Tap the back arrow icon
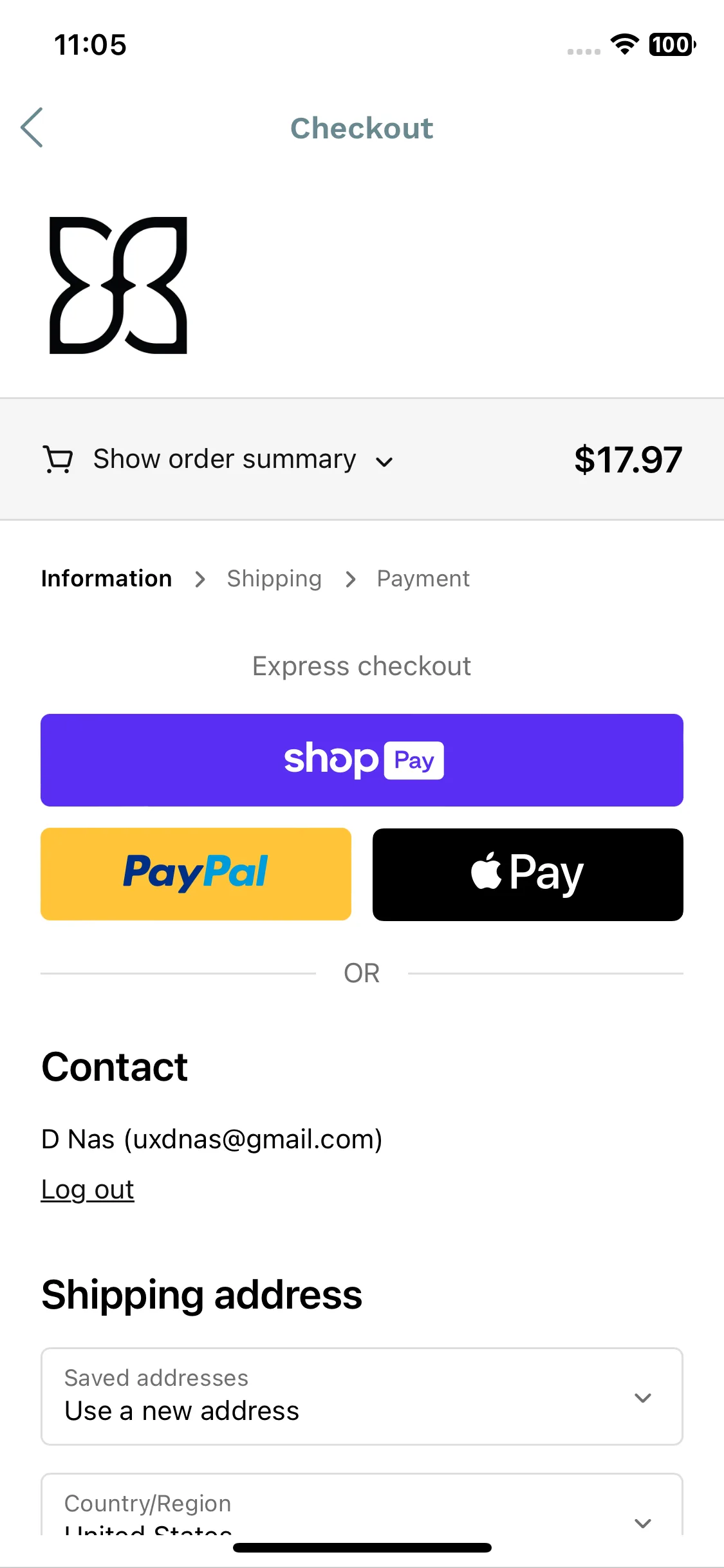This screenshot has width=724, height=1568. 32,127
